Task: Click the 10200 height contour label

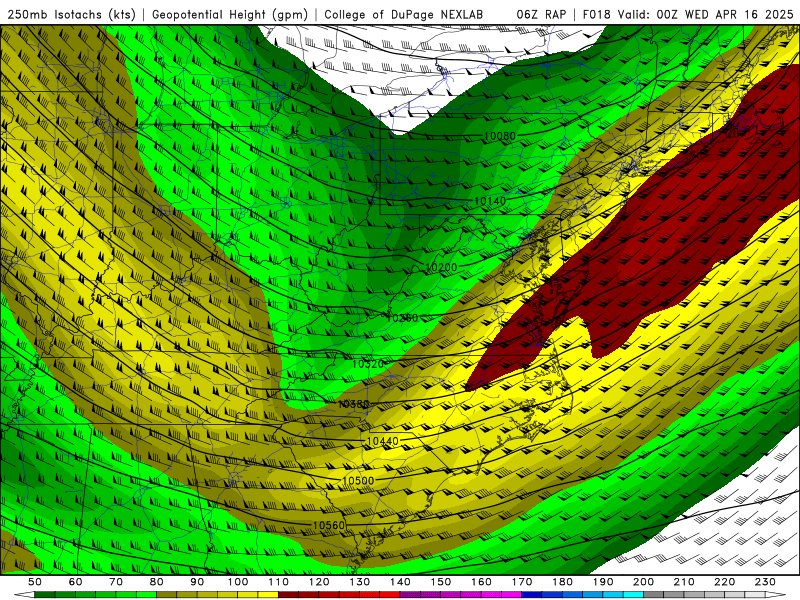Action: [x=441, y=267]
